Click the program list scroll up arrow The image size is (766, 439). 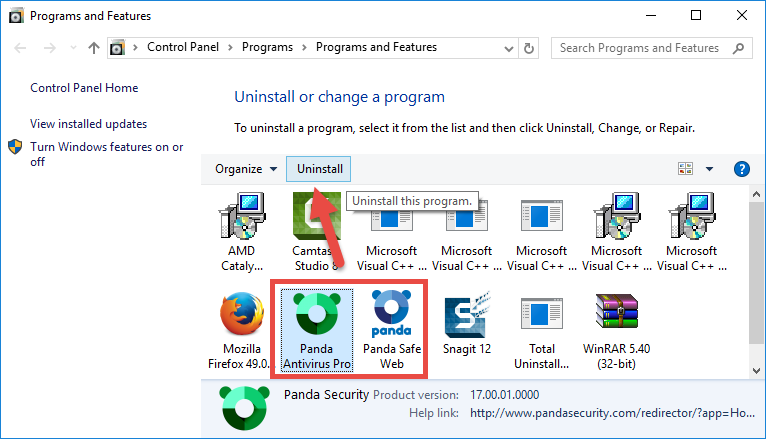[x=756, y=194]
